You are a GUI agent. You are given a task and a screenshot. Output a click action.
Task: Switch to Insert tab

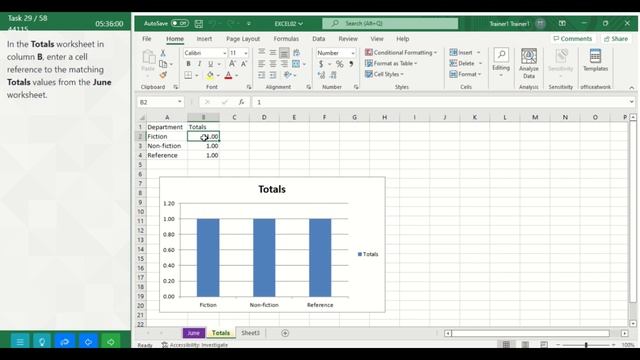(204, 39)
